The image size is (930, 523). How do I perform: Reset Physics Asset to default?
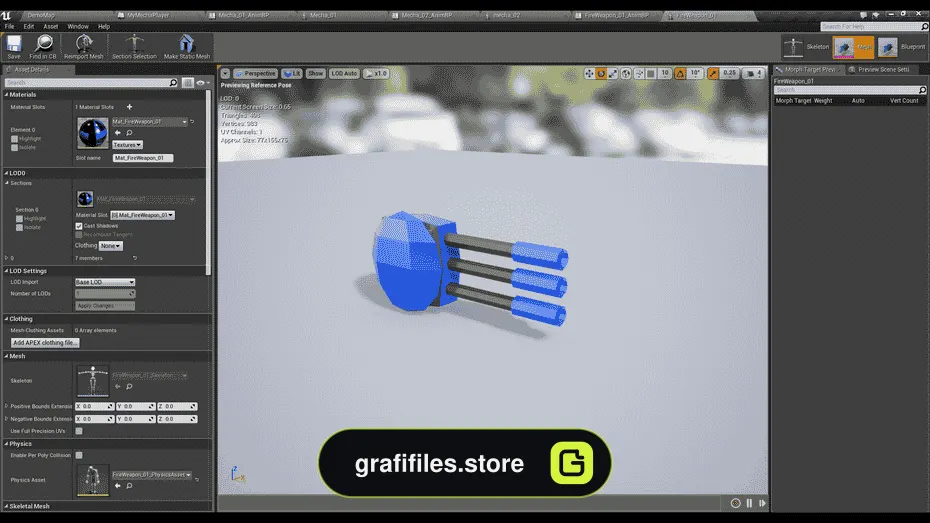pyautogui.click(x=197, y=480)
